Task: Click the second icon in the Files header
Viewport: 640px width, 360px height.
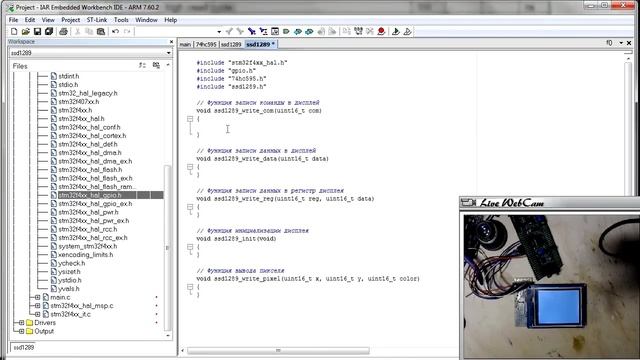Action: 156,65
